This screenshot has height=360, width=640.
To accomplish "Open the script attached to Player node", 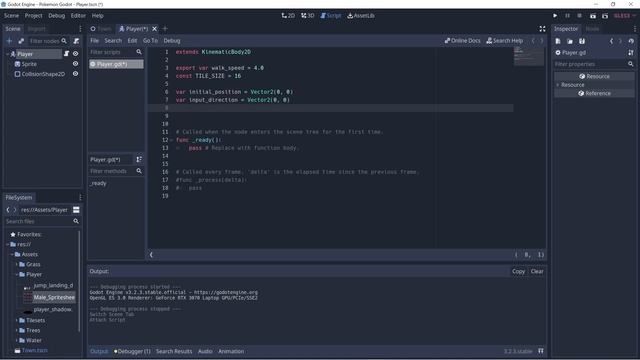I will click(67, 54).
